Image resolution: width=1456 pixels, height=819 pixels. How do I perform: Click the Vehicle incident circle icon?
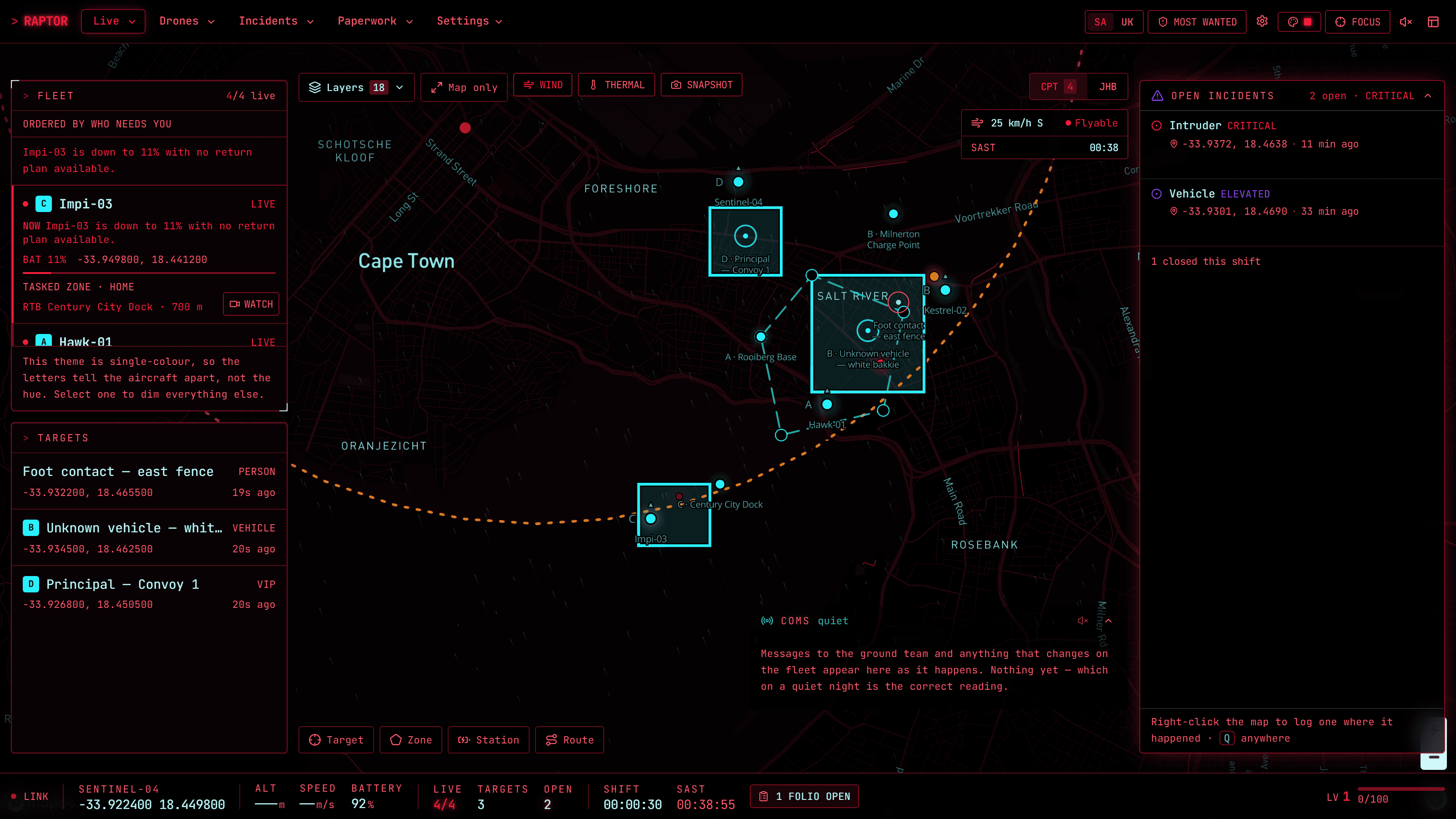[1157, 194]
